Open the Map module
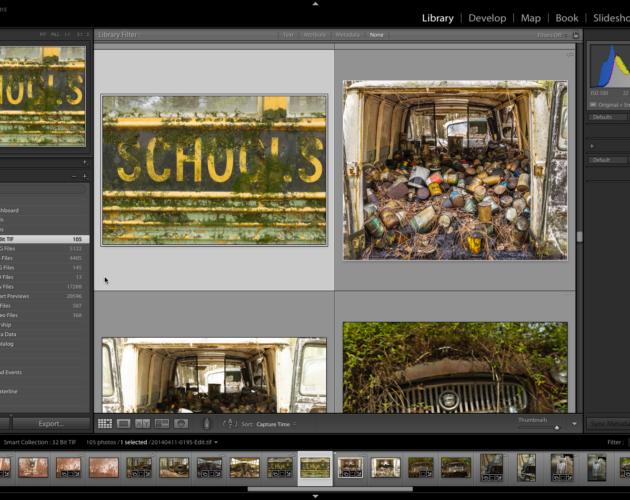The height and width of the screenshot is (500, 630). coord(531,18)
